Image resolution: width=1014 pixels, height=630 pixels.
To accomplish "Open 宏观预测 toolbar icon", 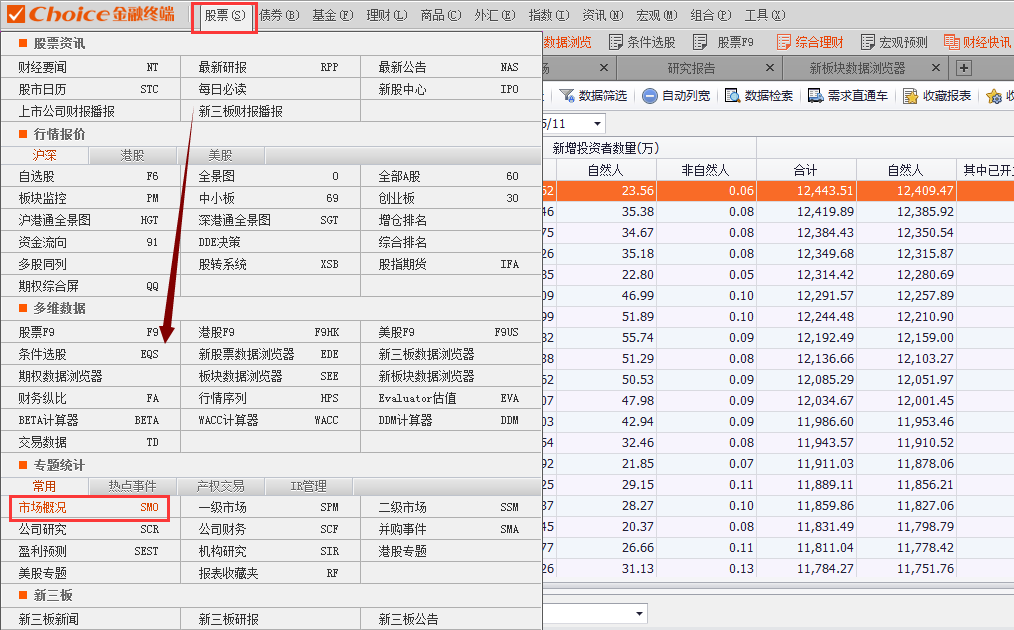I will (868, 42).
